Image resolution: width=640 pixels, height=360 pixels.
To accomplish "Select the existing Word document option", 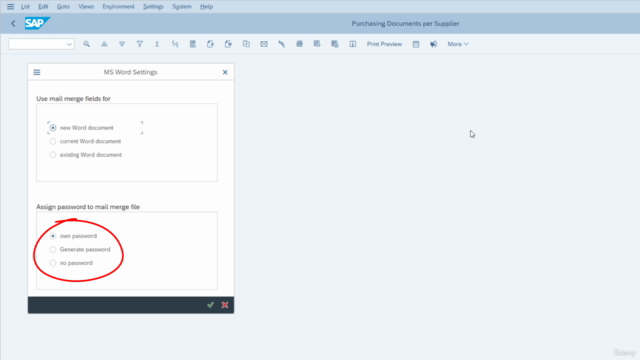I will point(53,155).
